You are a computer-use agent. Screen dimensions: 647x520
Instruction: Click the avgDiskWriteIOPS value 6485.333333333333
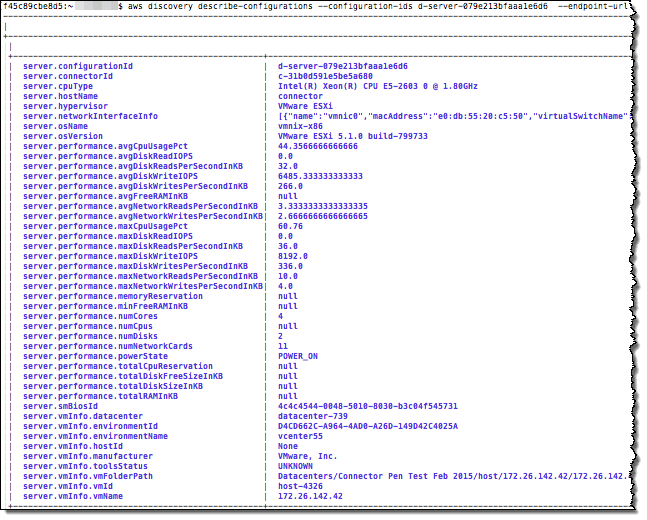tap(322, 176)
